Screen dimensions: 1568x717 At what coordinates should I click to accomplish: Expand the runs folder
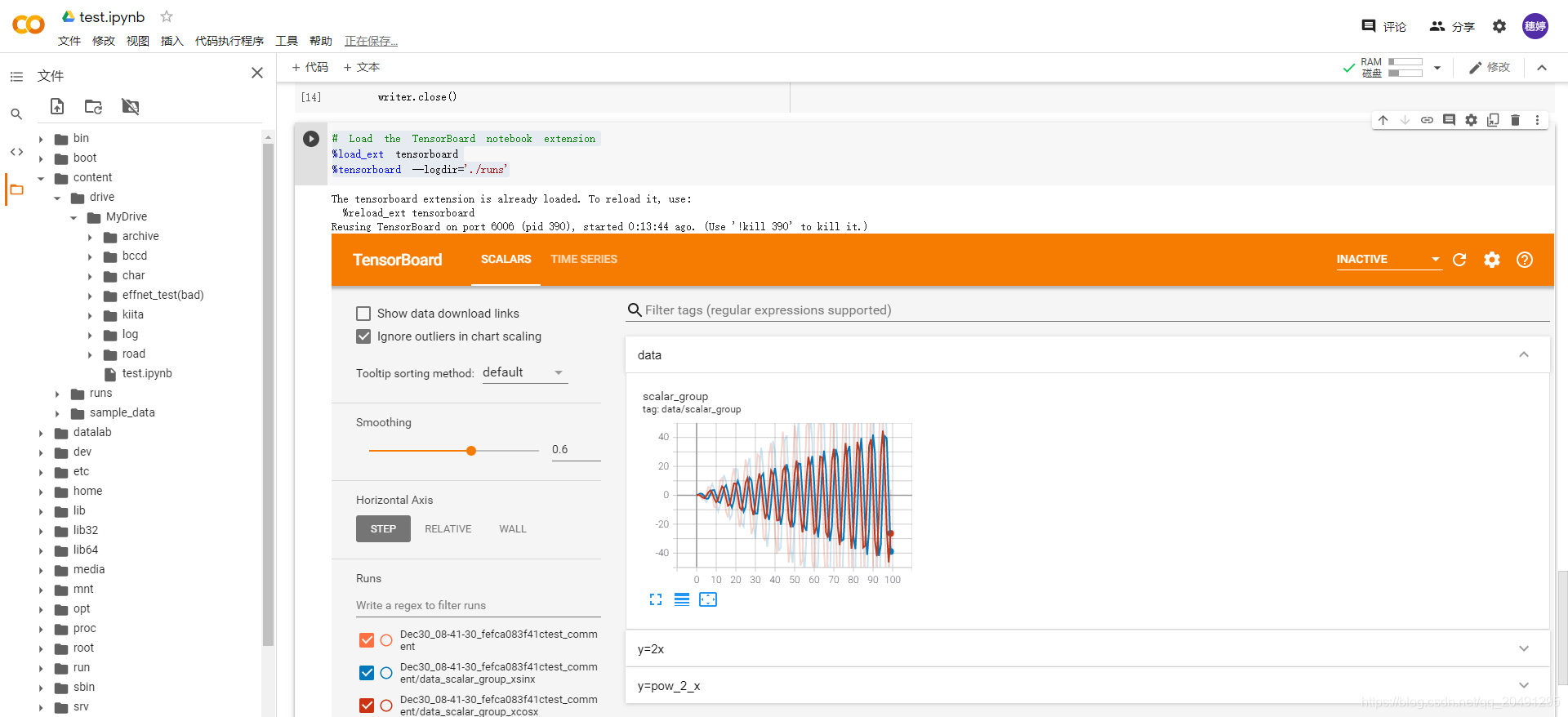pos(57,394)
